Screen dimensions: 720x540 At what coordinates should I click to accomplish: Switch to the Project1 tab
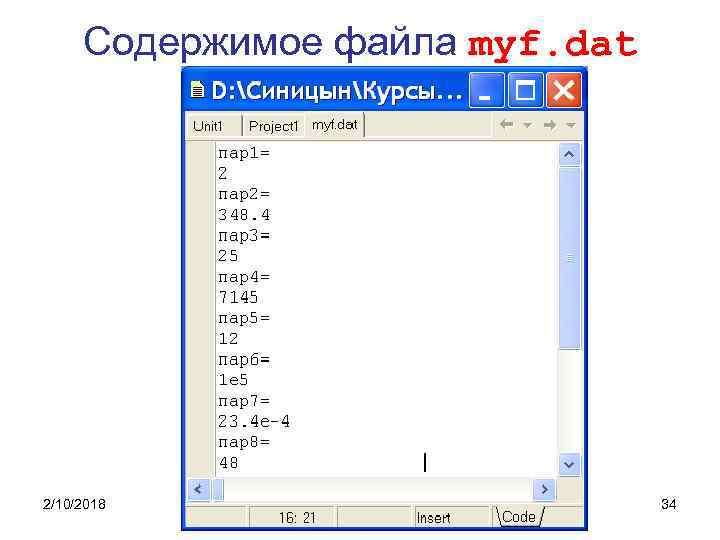pos(273,126)
